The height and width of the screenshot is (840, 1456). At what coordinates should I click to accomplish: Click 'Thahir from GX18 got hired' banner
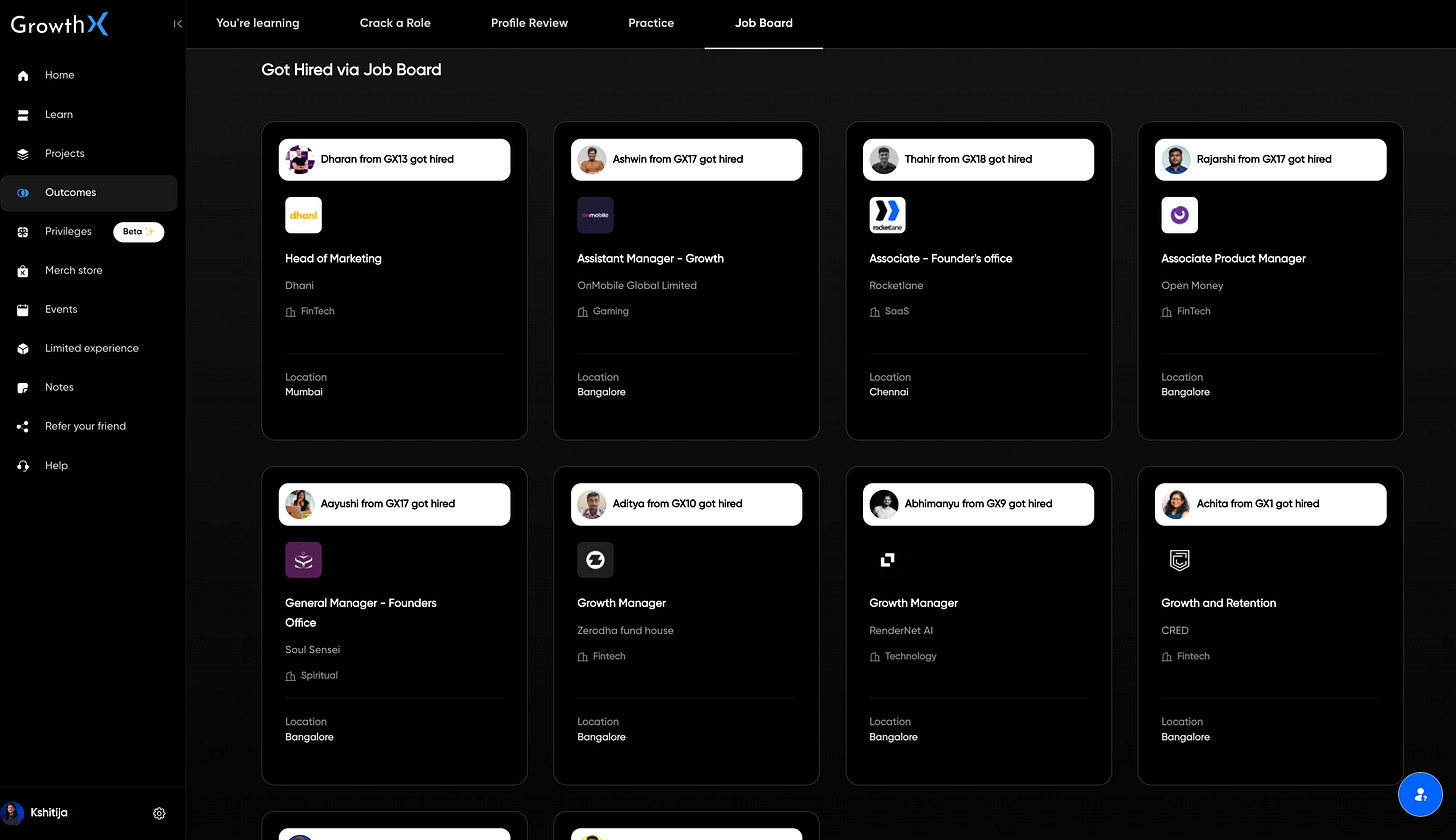click(x=978, y=159)
